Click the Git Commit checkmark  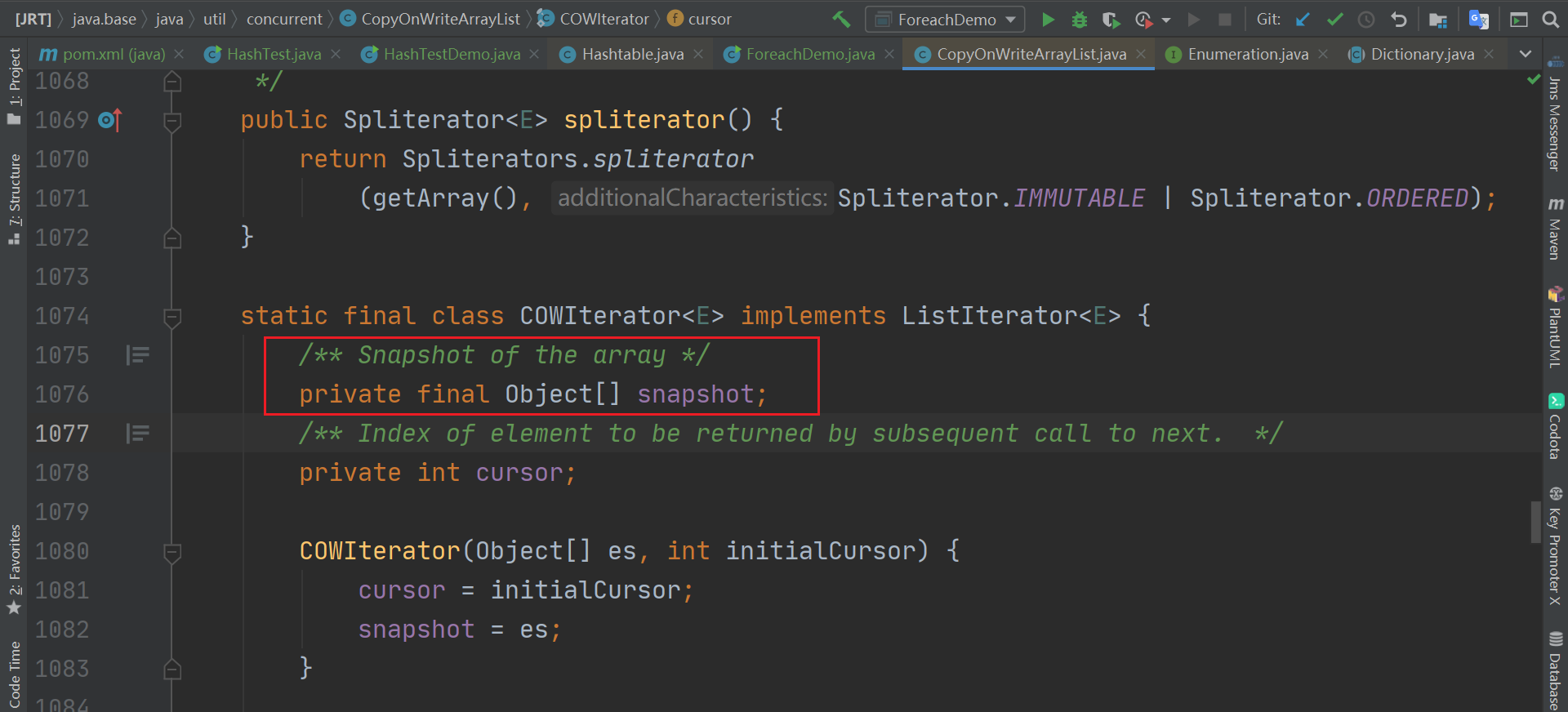[1335, 20]
